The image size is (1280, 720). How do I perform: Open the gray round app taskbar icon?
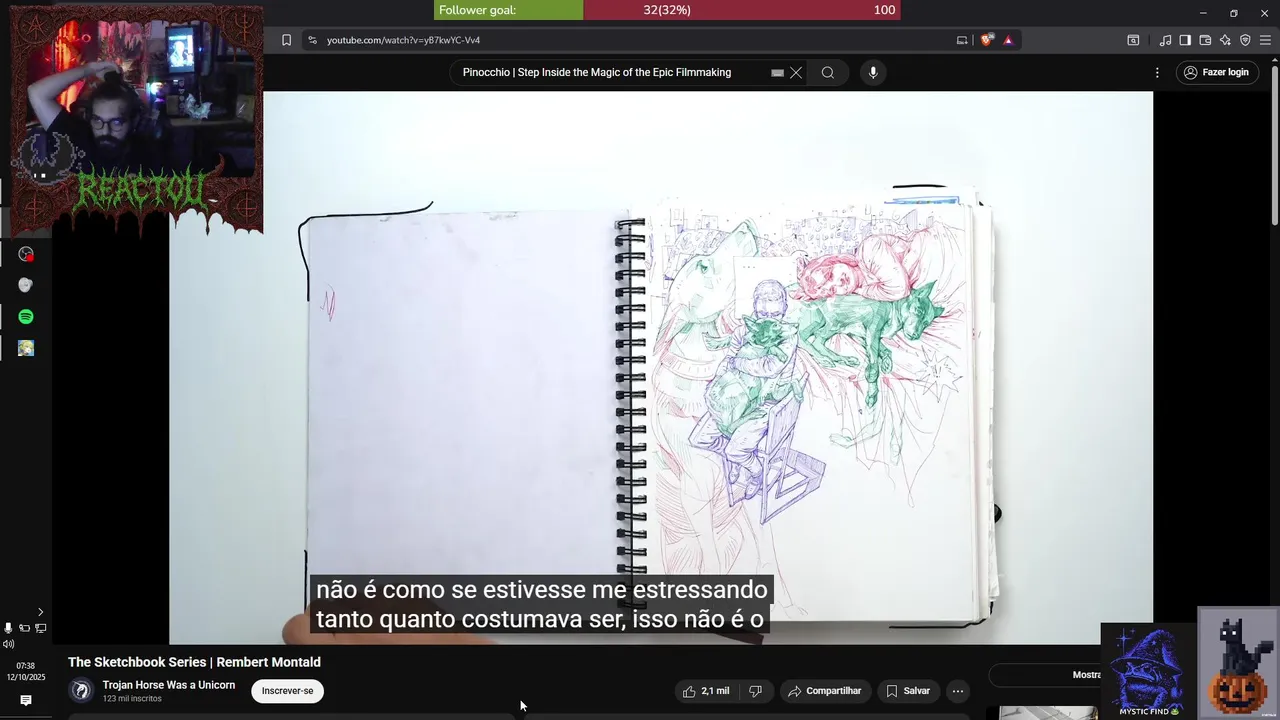click(x=26, y=285)
